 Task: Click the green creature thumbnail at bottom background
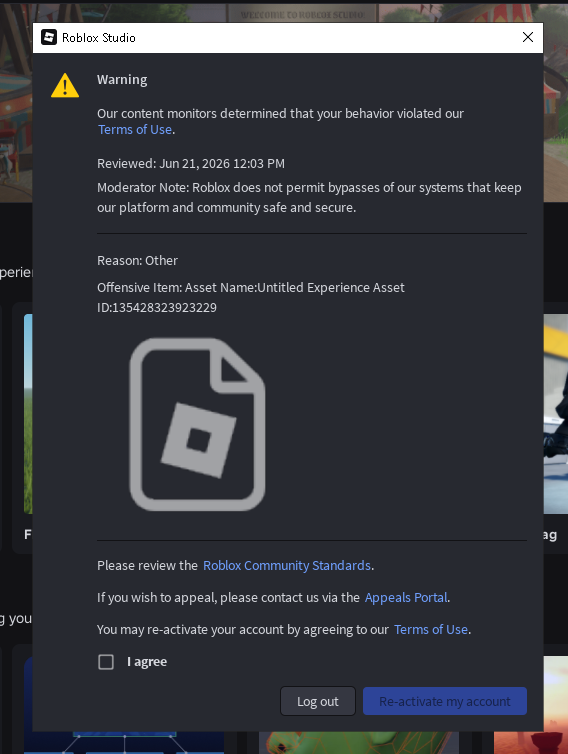[x=358, y=743]
